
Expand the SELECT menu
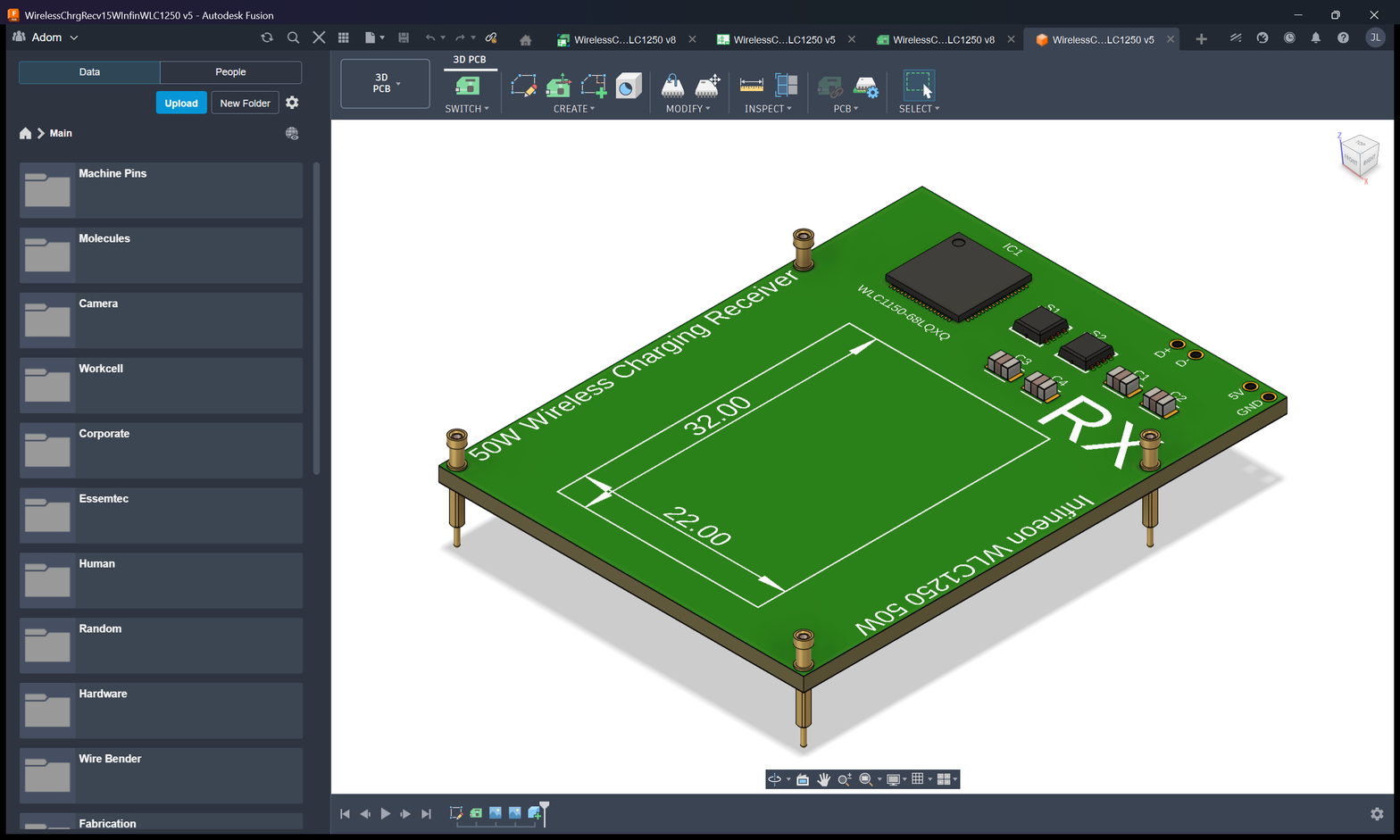click(x=919, y=109)
